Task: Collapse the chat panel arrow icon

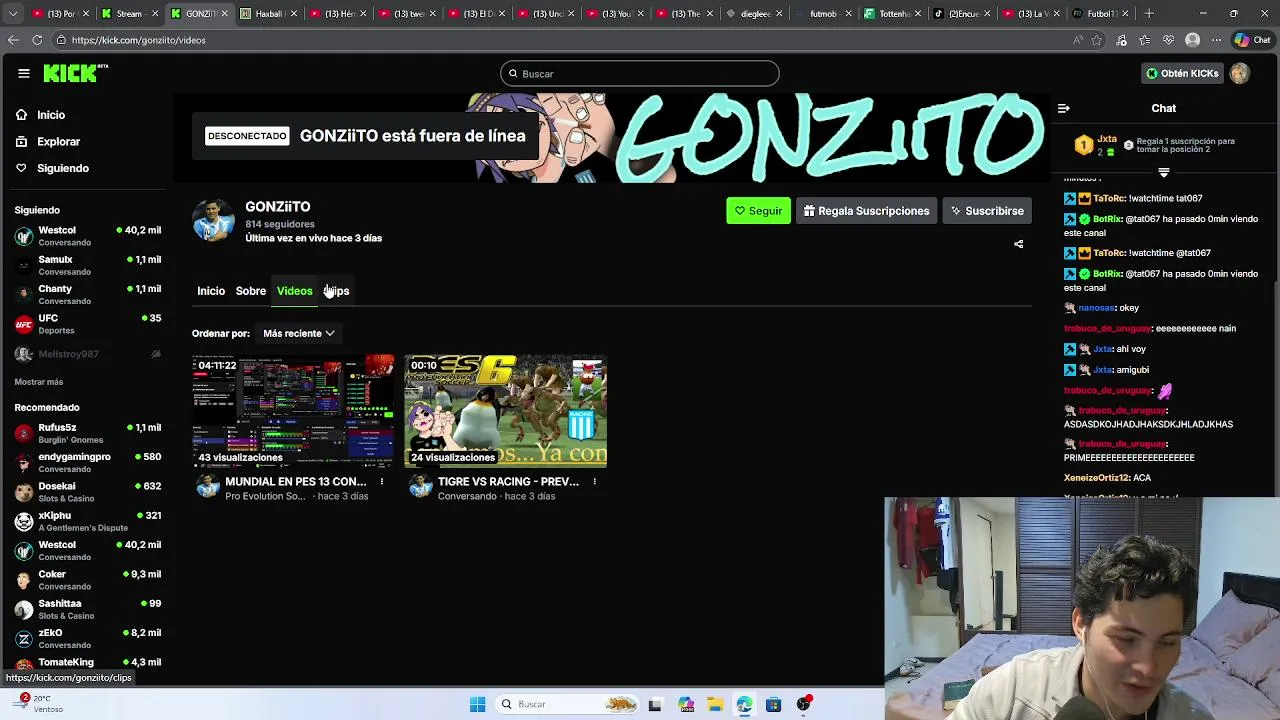Action: click(x=1064, y=108)
